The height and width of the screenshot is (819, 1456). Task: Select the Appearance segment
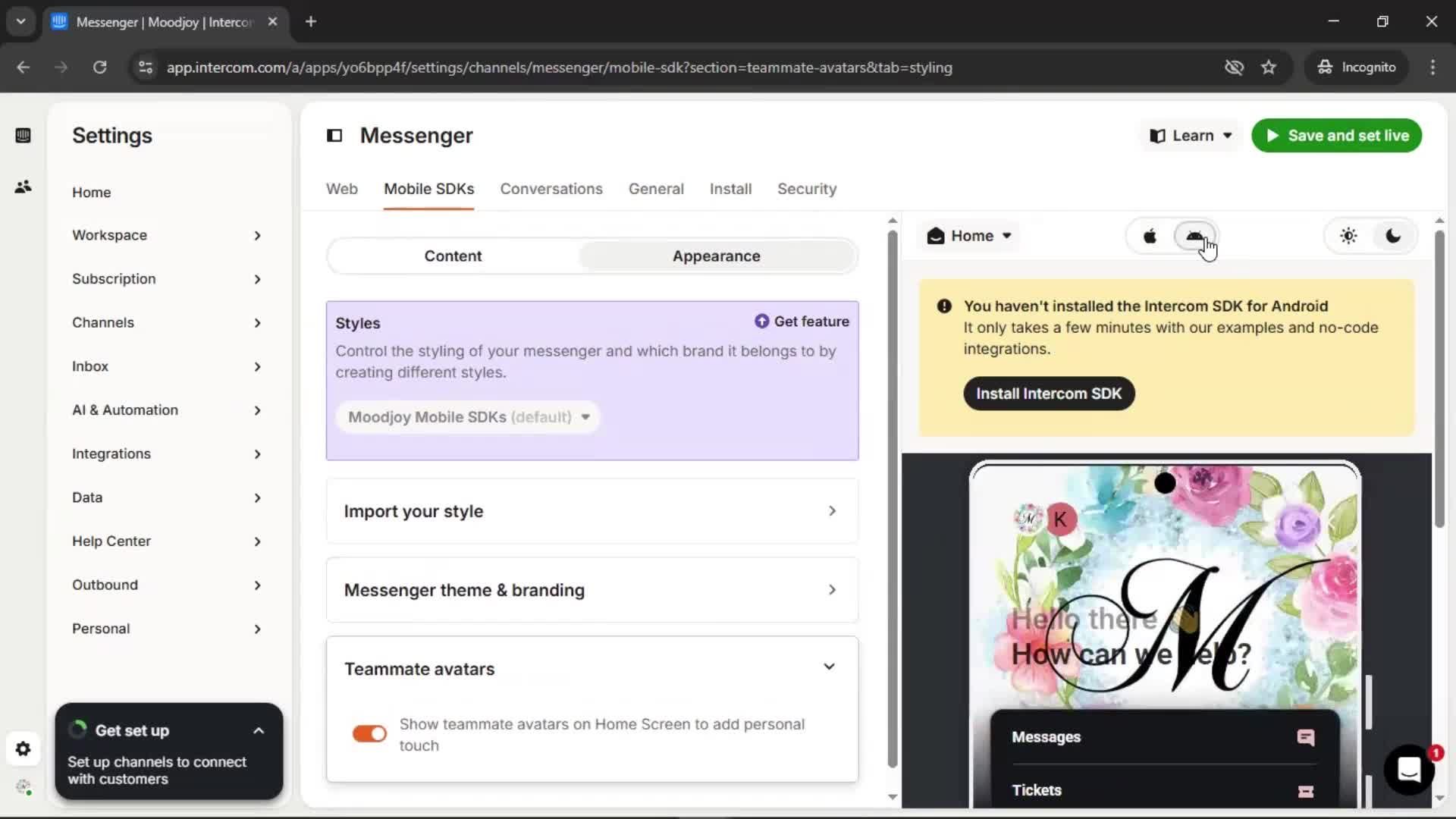coord(716,256)
